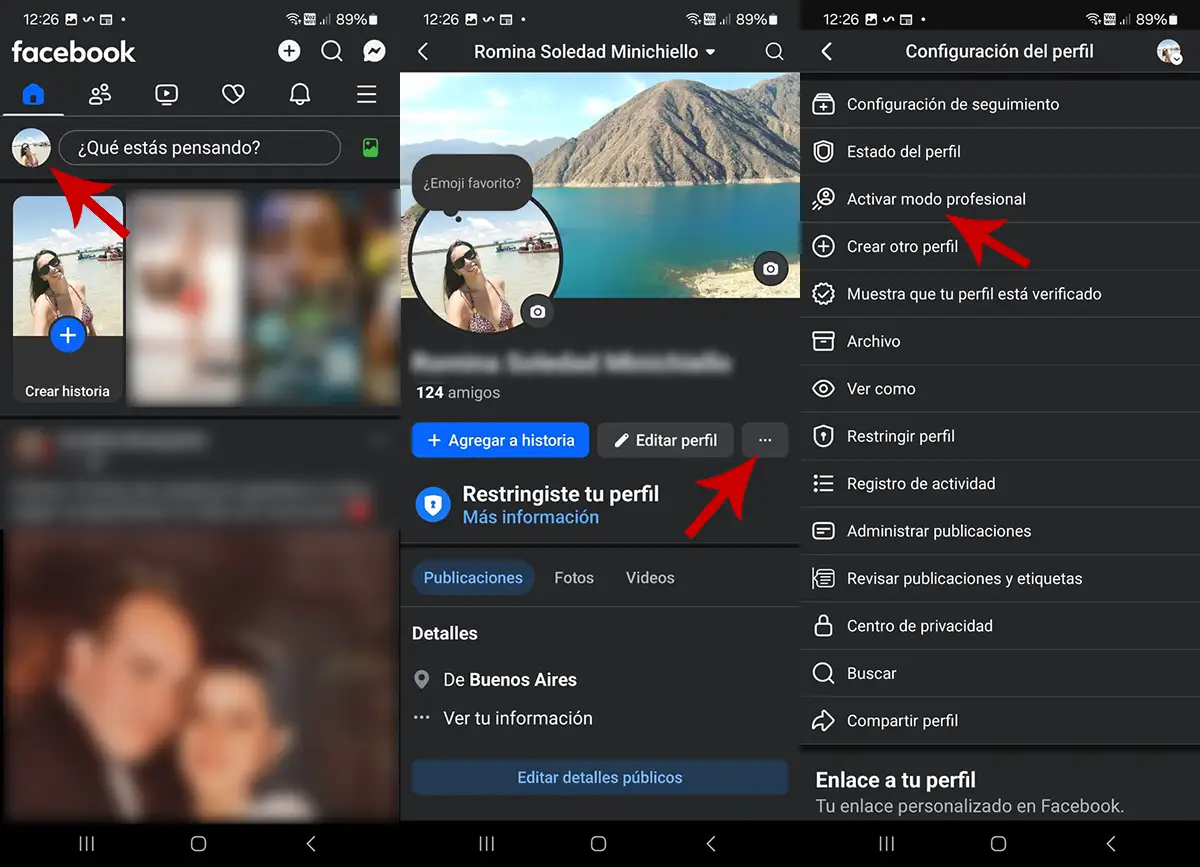Open the Video tab icon
Screen dimensions: 1200x867
(166, 94)
